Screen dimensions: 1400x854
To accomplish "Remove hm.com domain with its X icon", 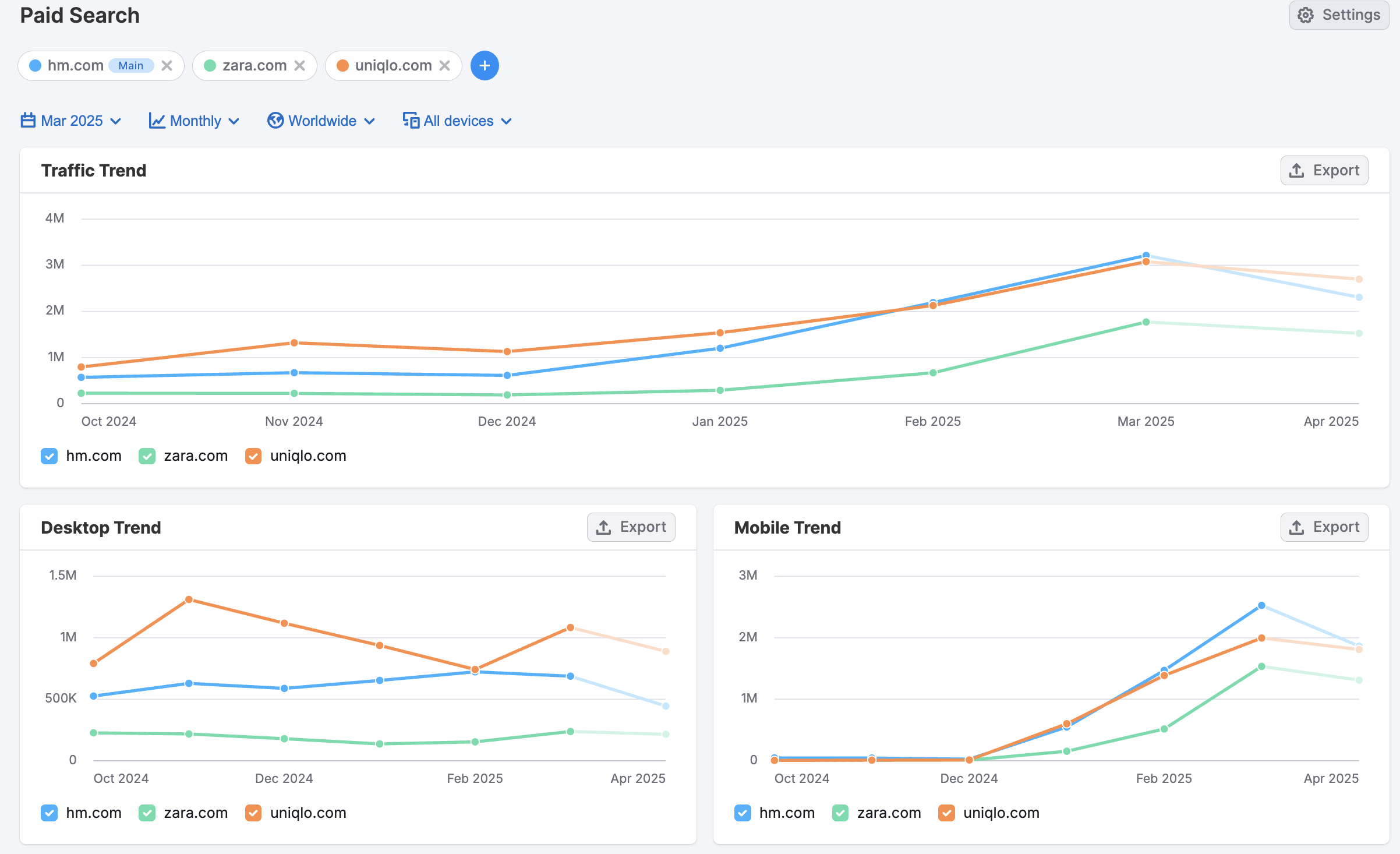I will point(167,66).
